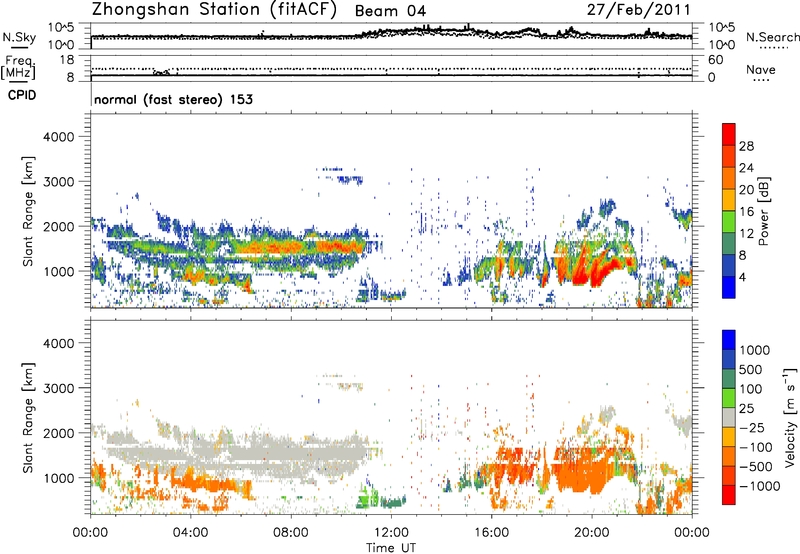The width and height of the screenshot is (800, 554).
Task: Click the '60' Nave tick label
Action: [715, 60]
